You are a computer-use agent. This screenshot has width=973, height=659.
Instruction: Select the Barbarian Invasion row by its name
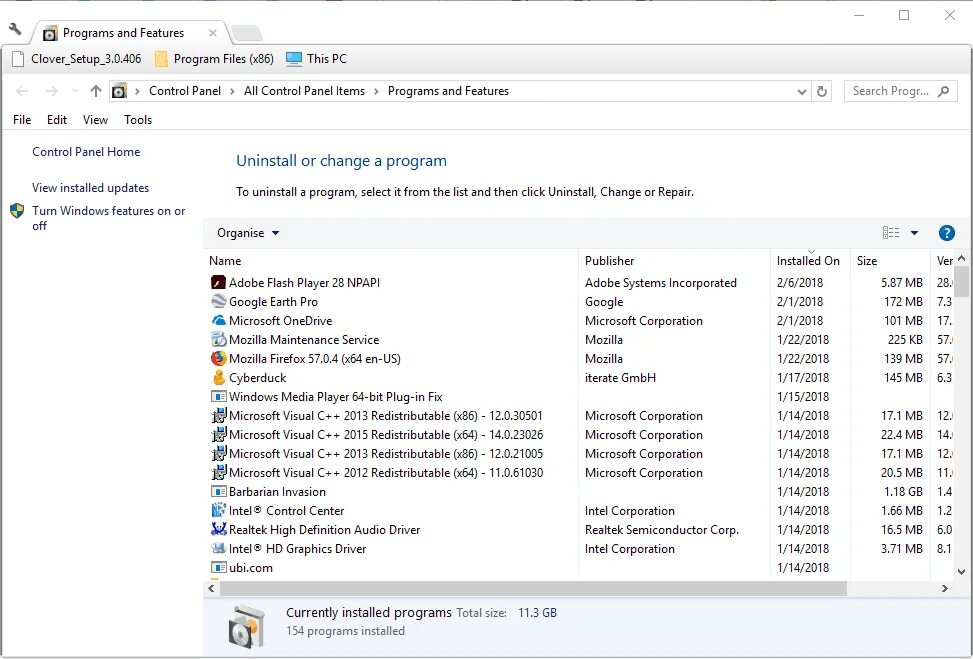pyautogui.click(x=277, y=491)
